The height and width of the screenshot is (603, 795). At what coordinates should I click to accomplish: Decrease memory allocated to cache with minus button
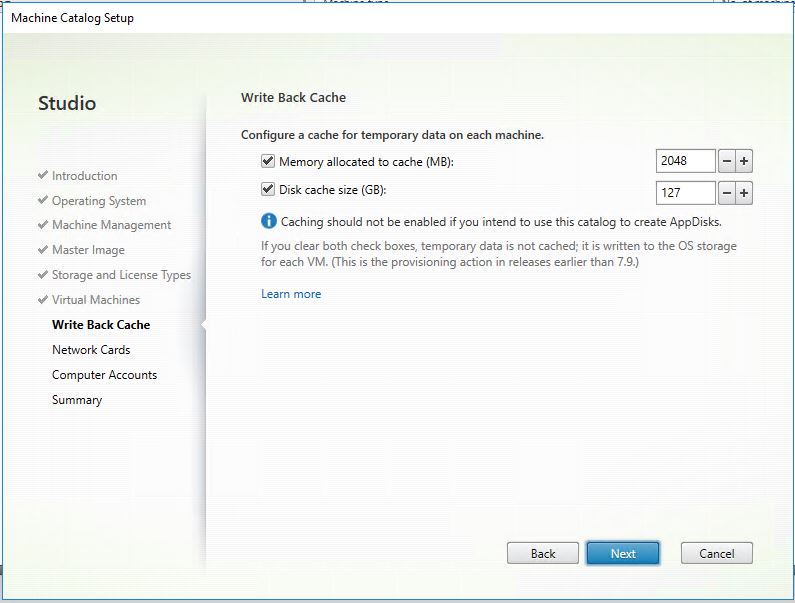click(x=727, y=161)
